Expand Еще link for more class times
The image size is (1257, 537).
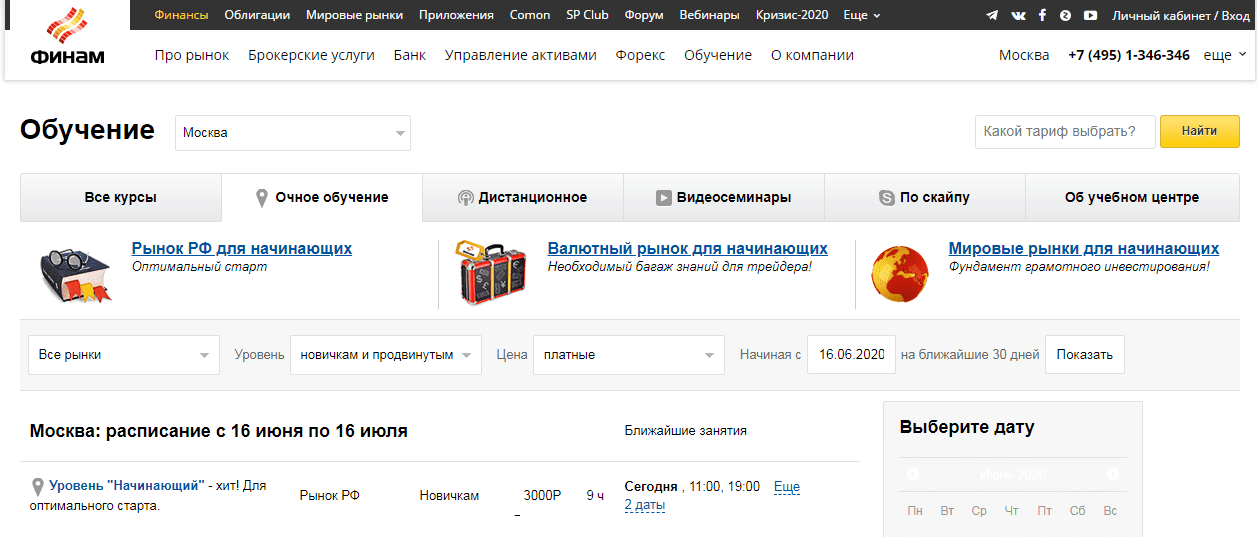pos(787,487)
